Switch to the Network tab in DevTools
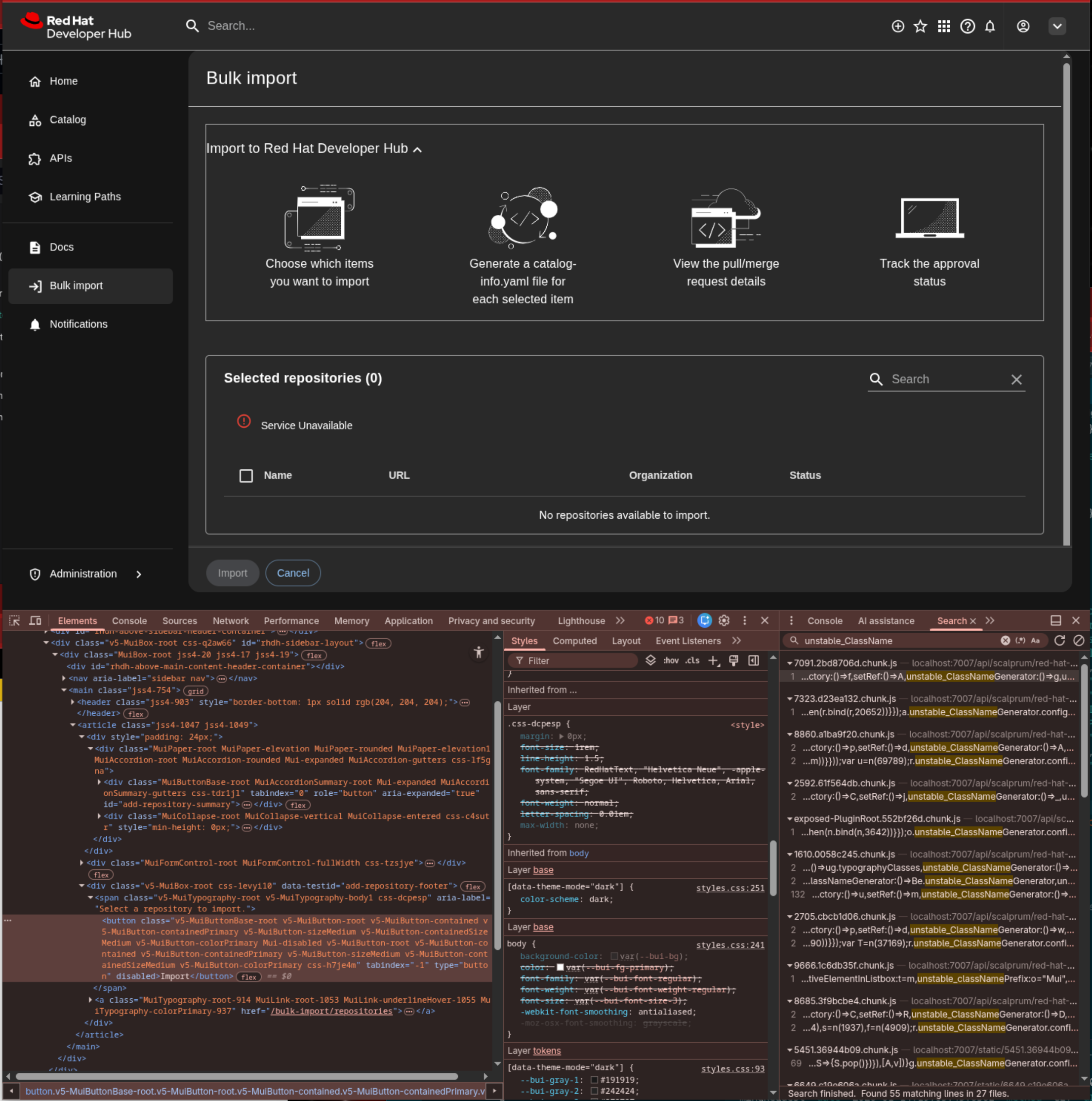 [x=230, y=621]
